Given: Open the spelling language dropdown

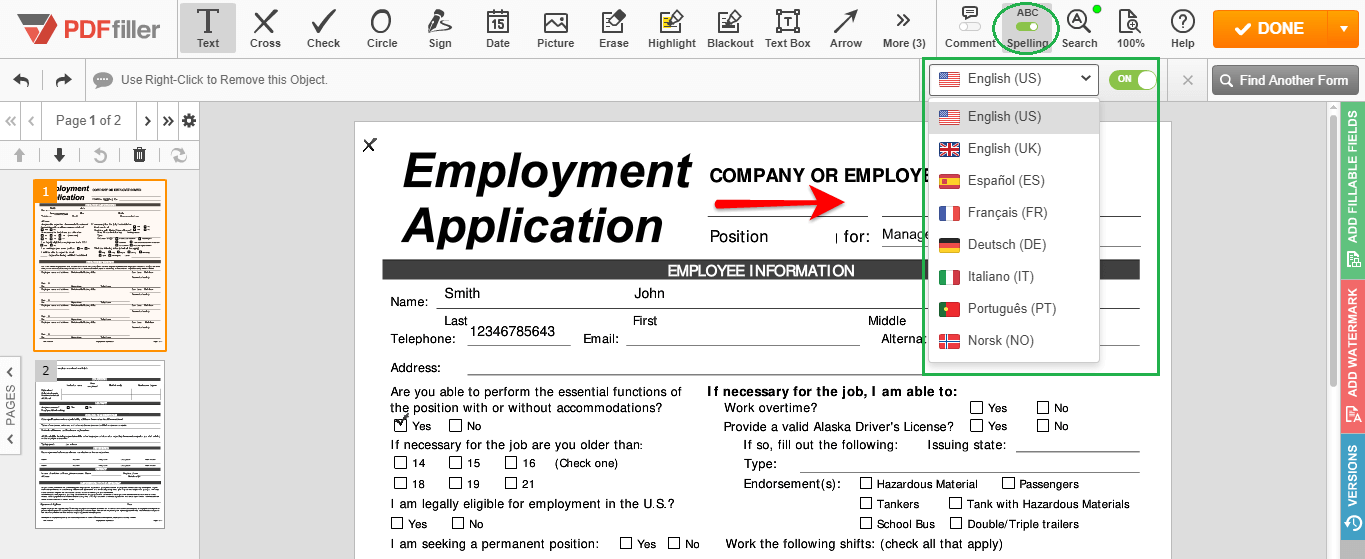Looking at the screenshot, I should tap(1013, 79).
